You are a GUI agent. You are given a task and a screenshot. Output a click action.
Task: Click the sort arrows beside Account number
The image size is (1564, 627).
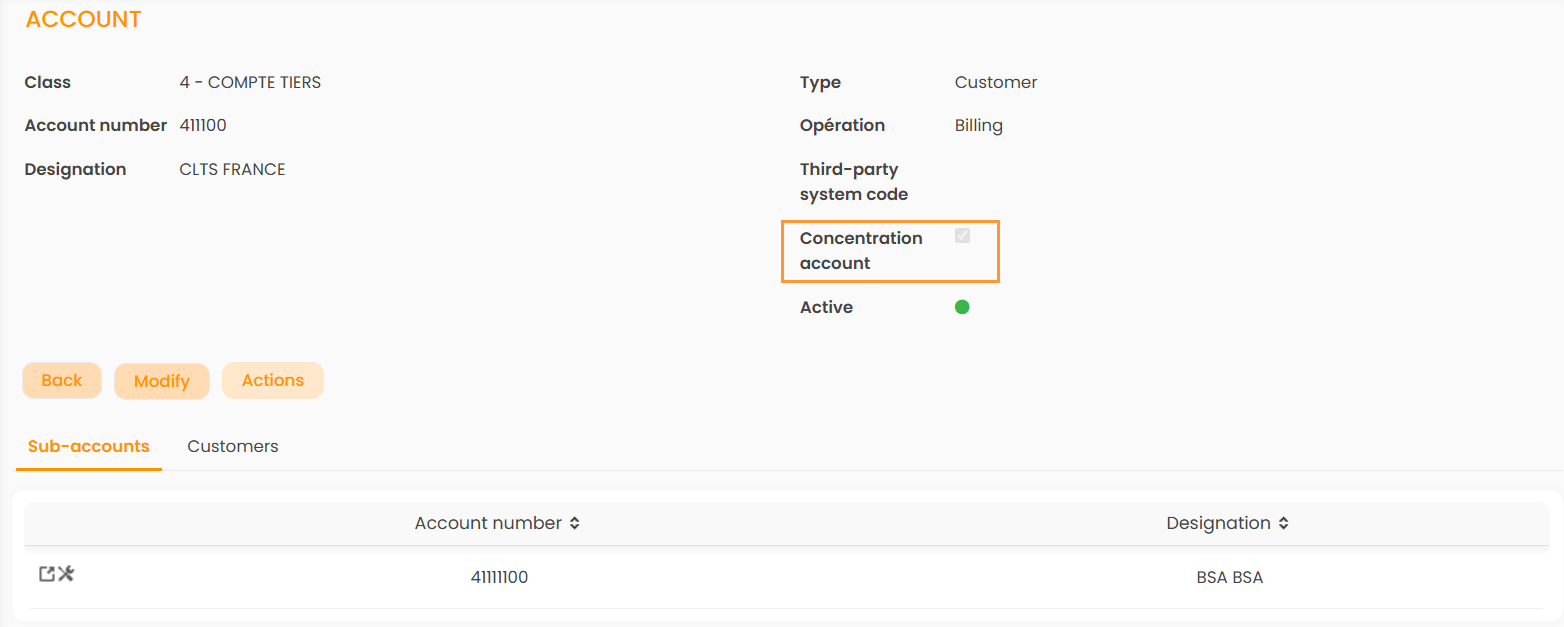575,523
